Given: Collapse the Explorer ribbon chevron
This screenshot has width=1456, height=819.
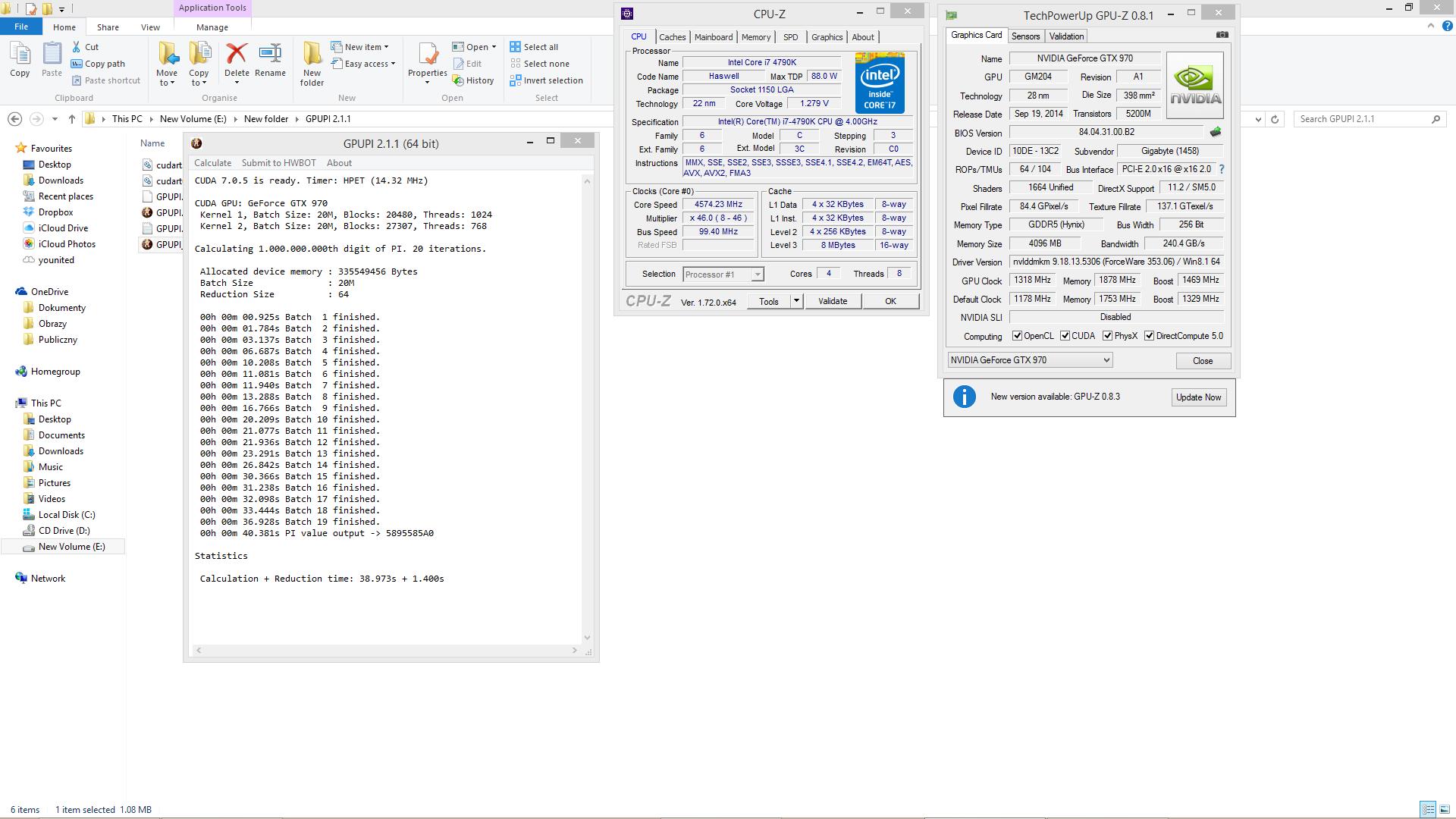Looking at the screenshot, I should [x=1430, y=27].
